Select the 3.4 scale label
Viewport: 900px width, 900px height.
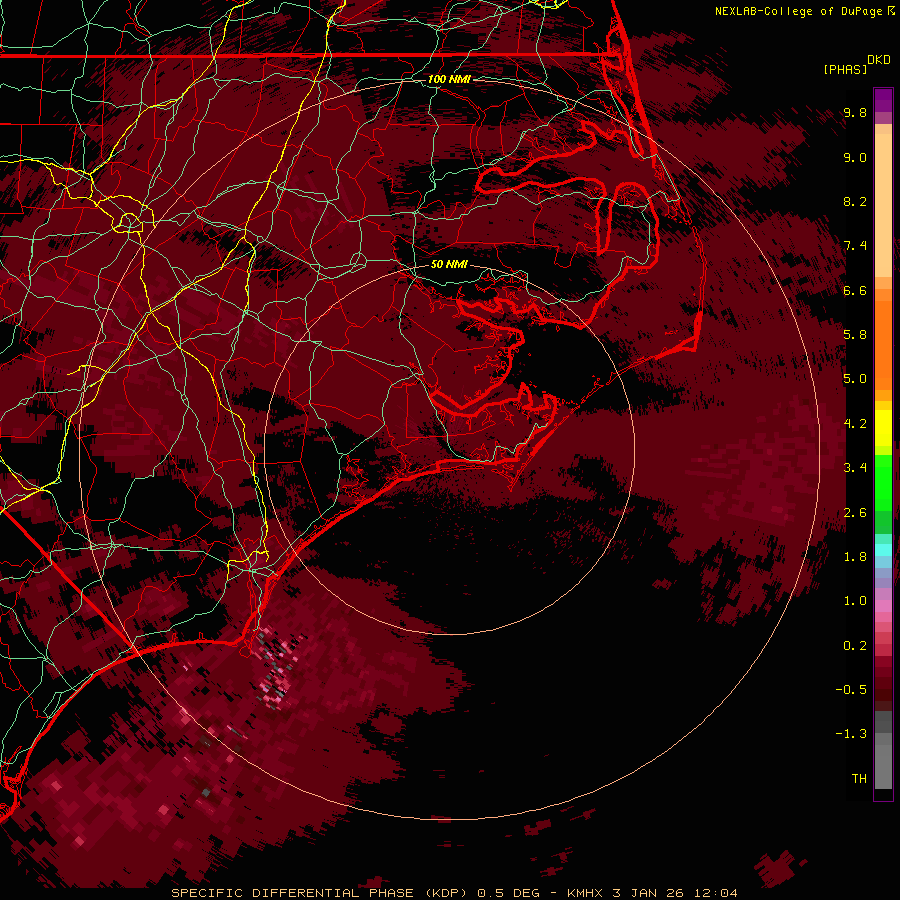click(855, 468)
